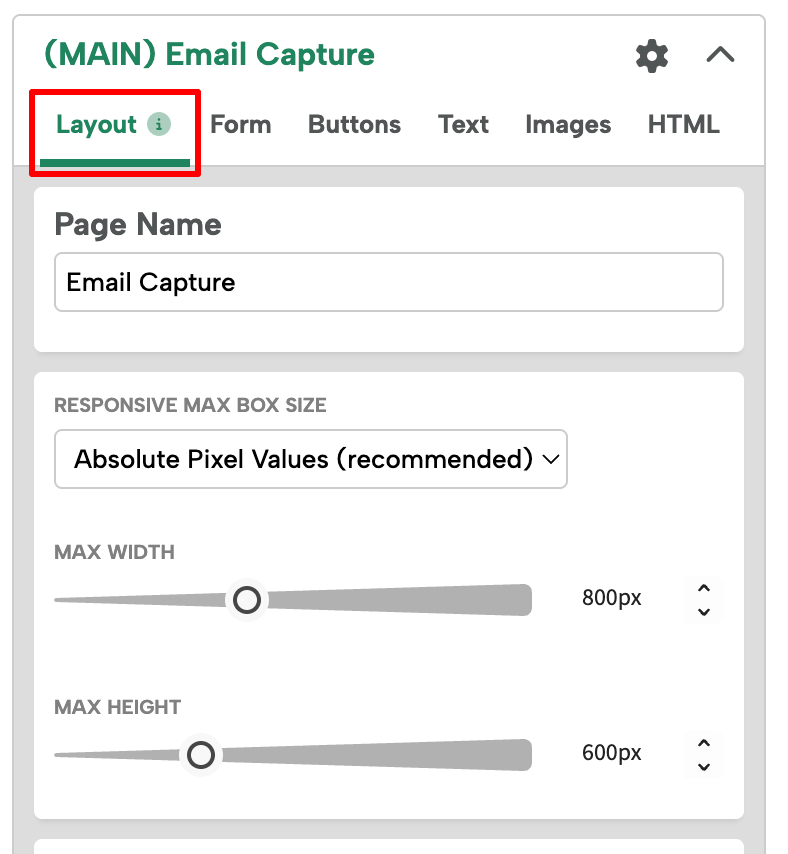The image size is (788, 854).
Task: Click inside the Page Name input field
Action: tap(388, 282)
